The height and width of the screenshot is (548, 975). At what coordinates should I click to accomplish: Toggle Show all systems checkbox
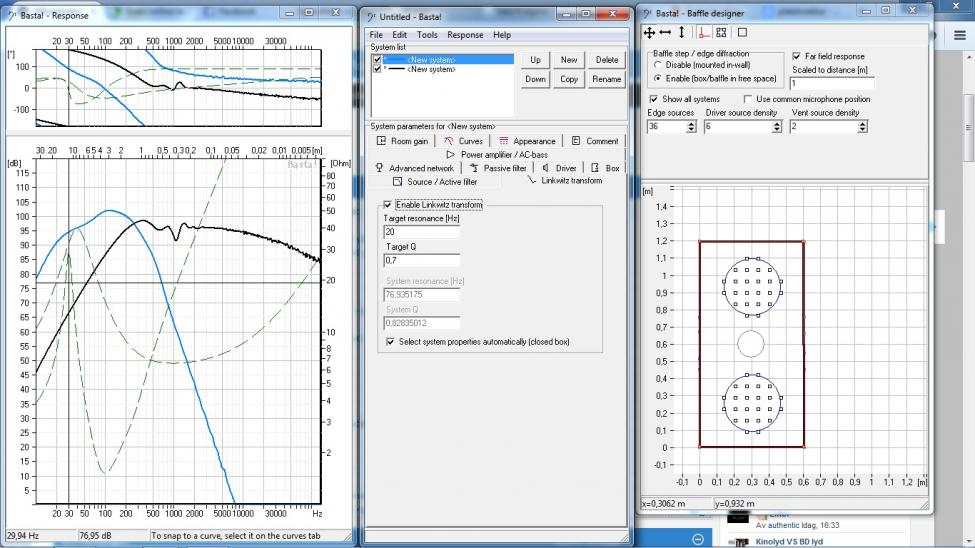(x=654, y=99)
